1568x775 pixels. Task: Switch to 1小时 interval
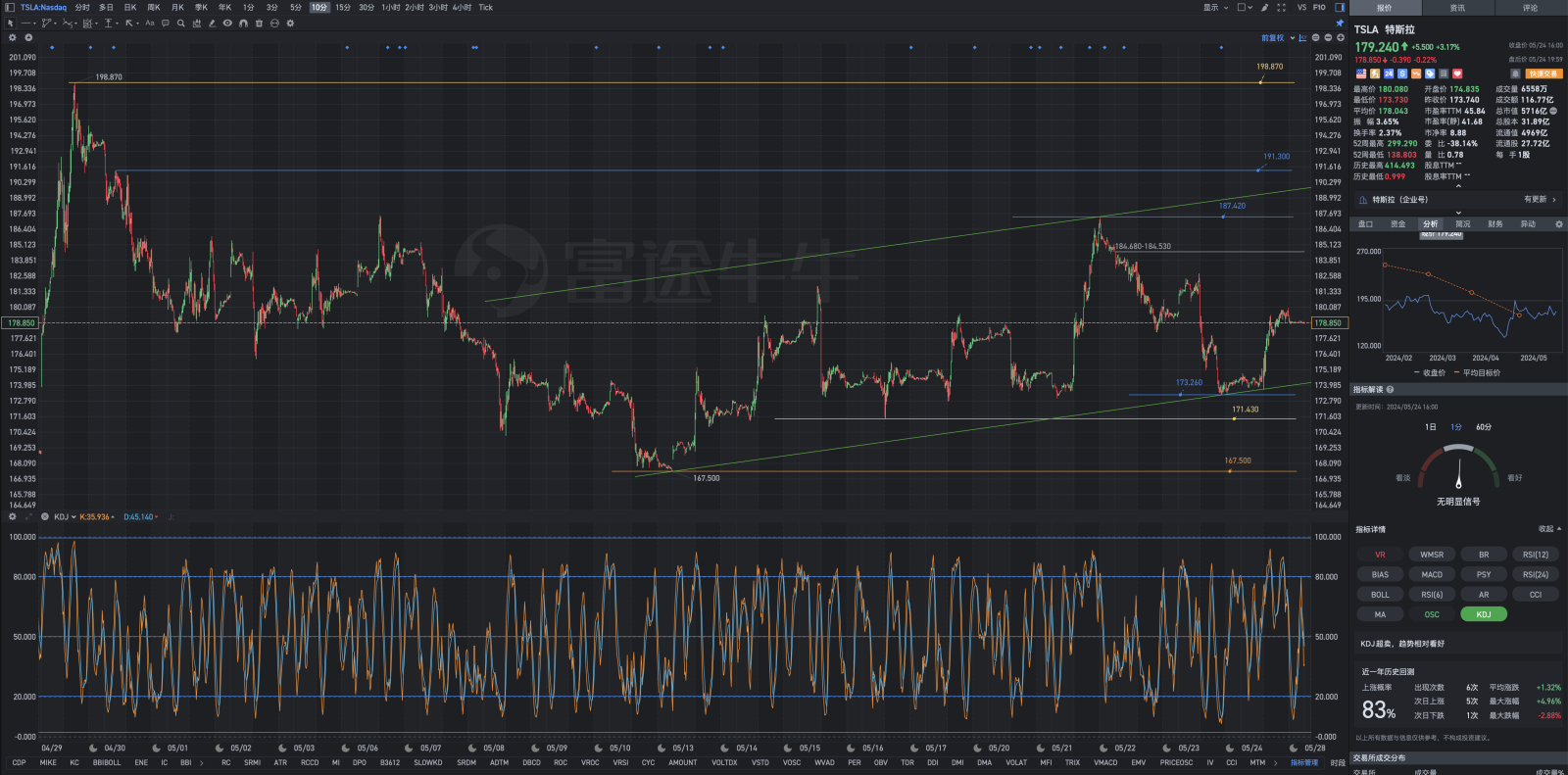click(390, 7)
